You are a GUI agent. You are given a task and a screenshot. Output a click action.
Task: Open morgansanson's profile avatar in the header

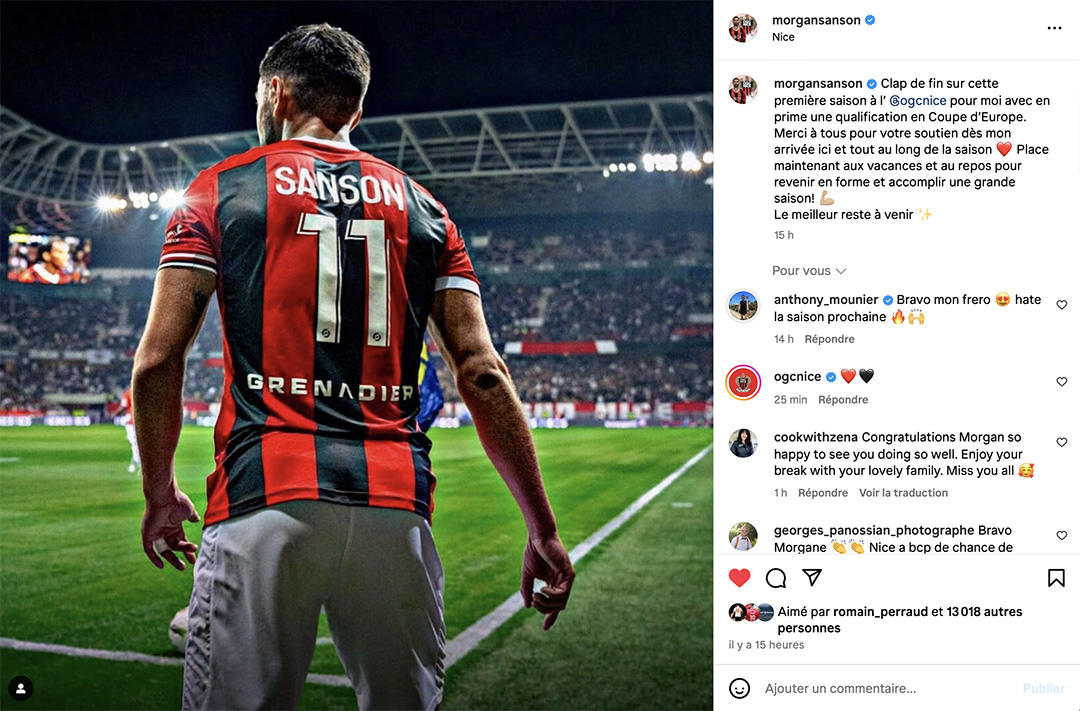click(x=743, y=28)
